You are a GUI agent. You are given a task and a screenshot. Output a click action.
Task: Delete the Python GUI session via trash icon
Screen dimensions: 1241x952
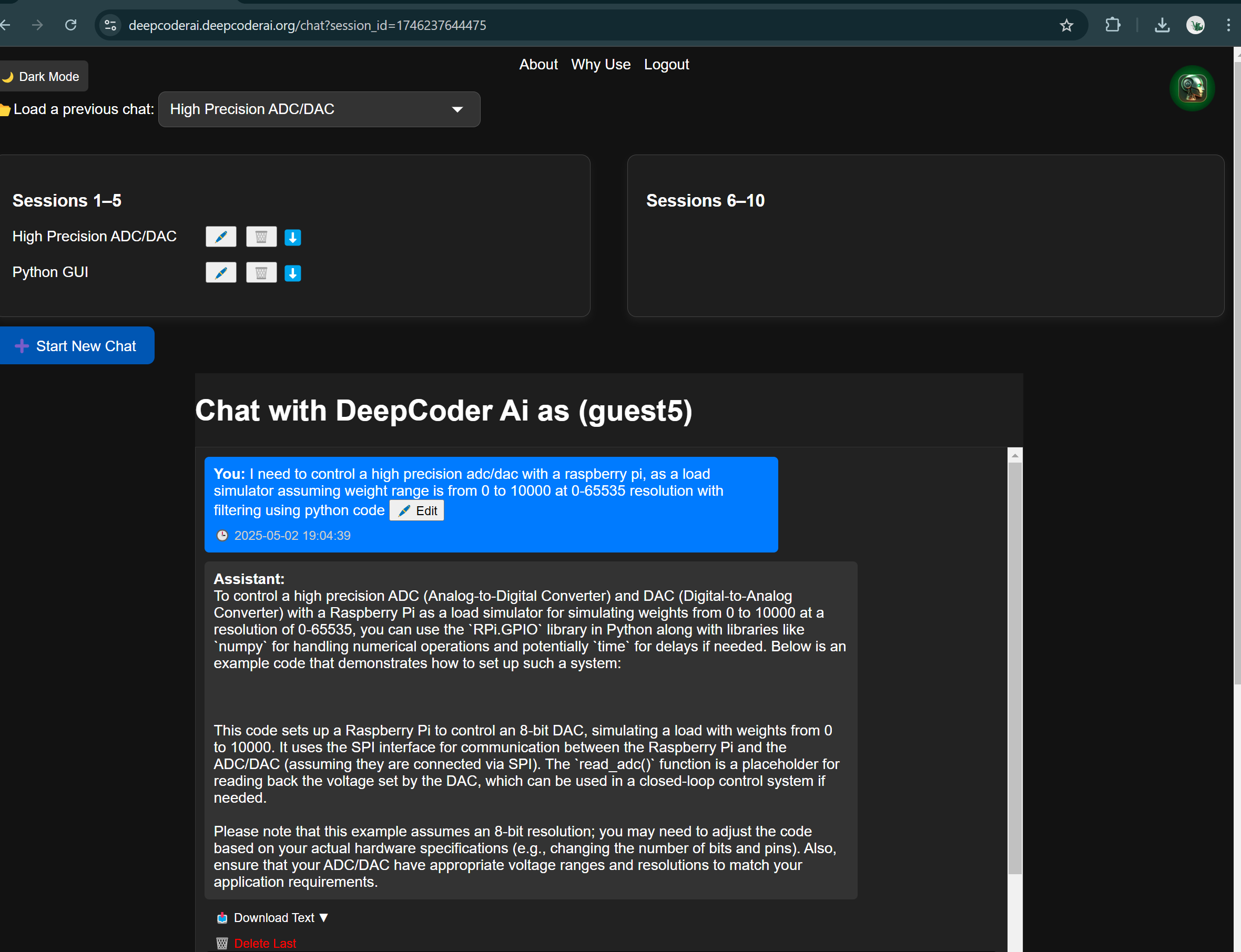pyautogui.click(x=261, y=273)
